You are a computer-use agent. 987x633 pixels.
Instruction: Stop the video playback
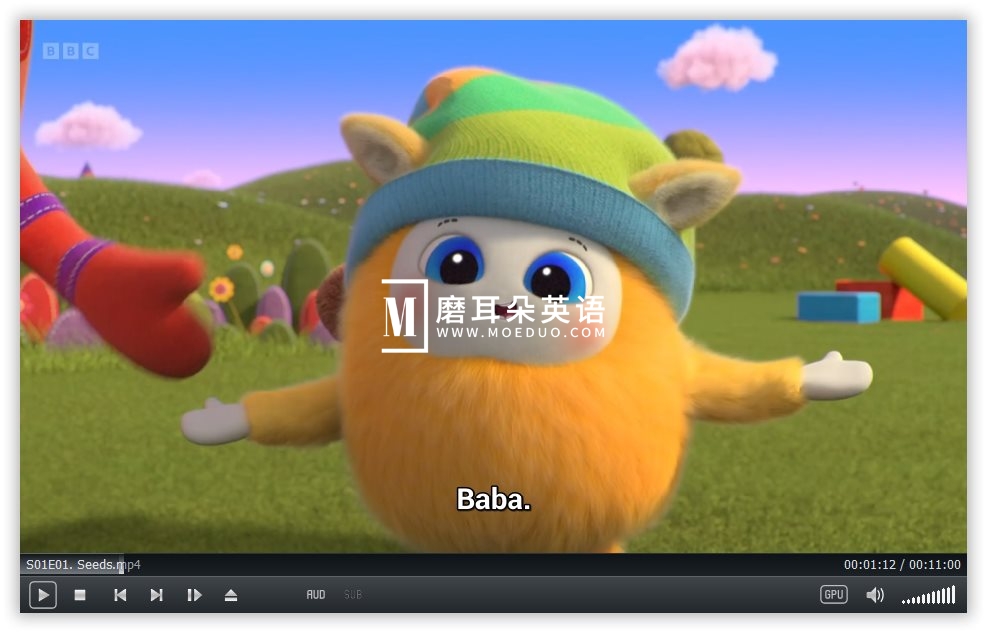81,595
